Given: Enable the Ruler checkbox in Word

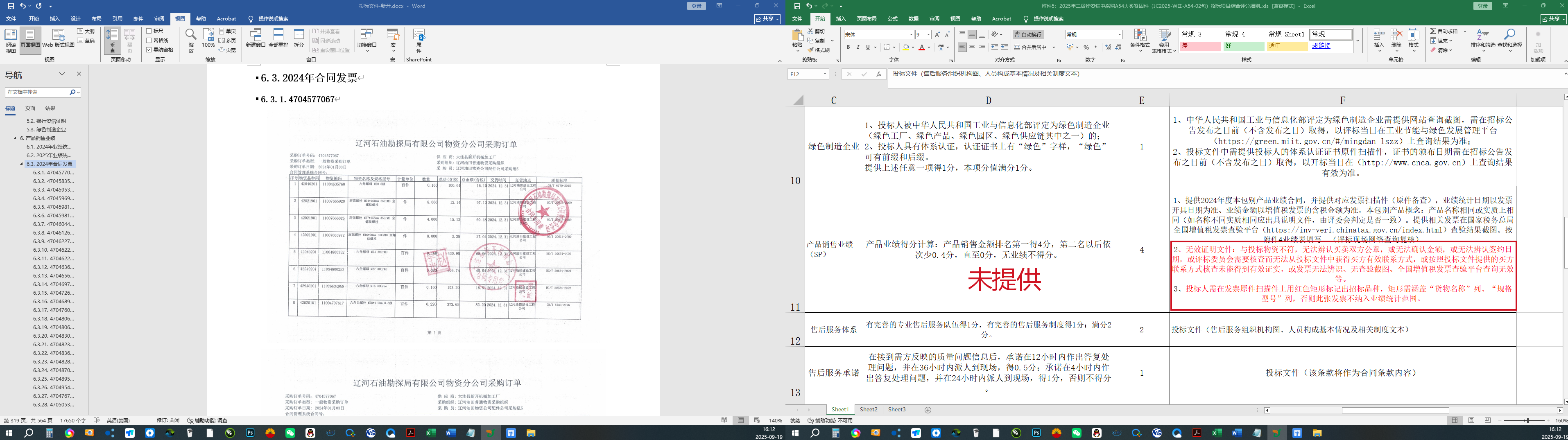Looking at the screenshot, I should tap(149, 31).
